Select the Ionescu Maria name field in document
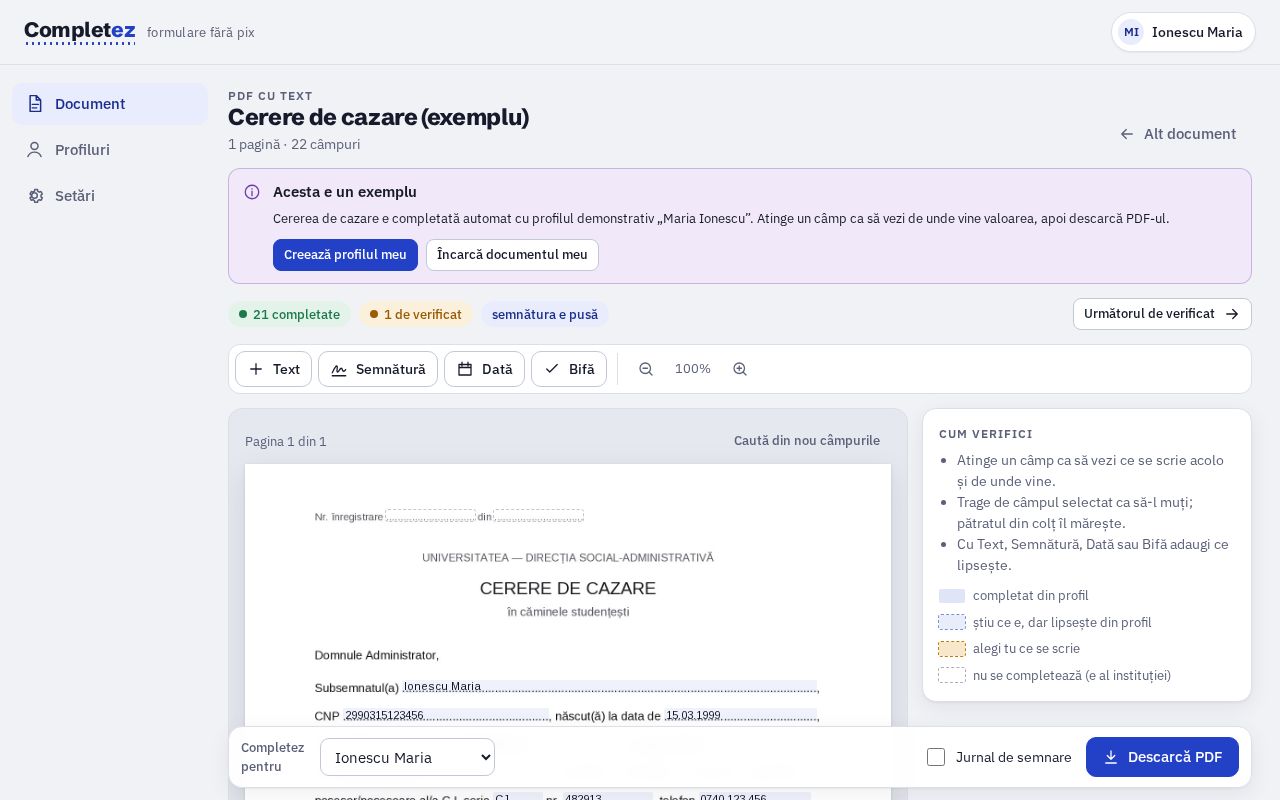This screenshot has width=1280, height=800. [610, 686]
